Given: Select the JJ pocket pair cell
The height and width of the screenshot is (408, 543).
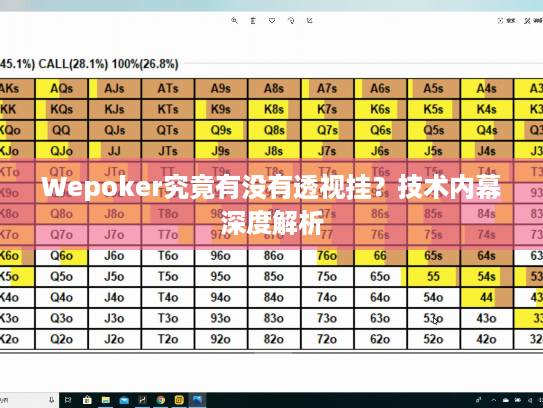Looking at the screenshot, I should point(115,151).
